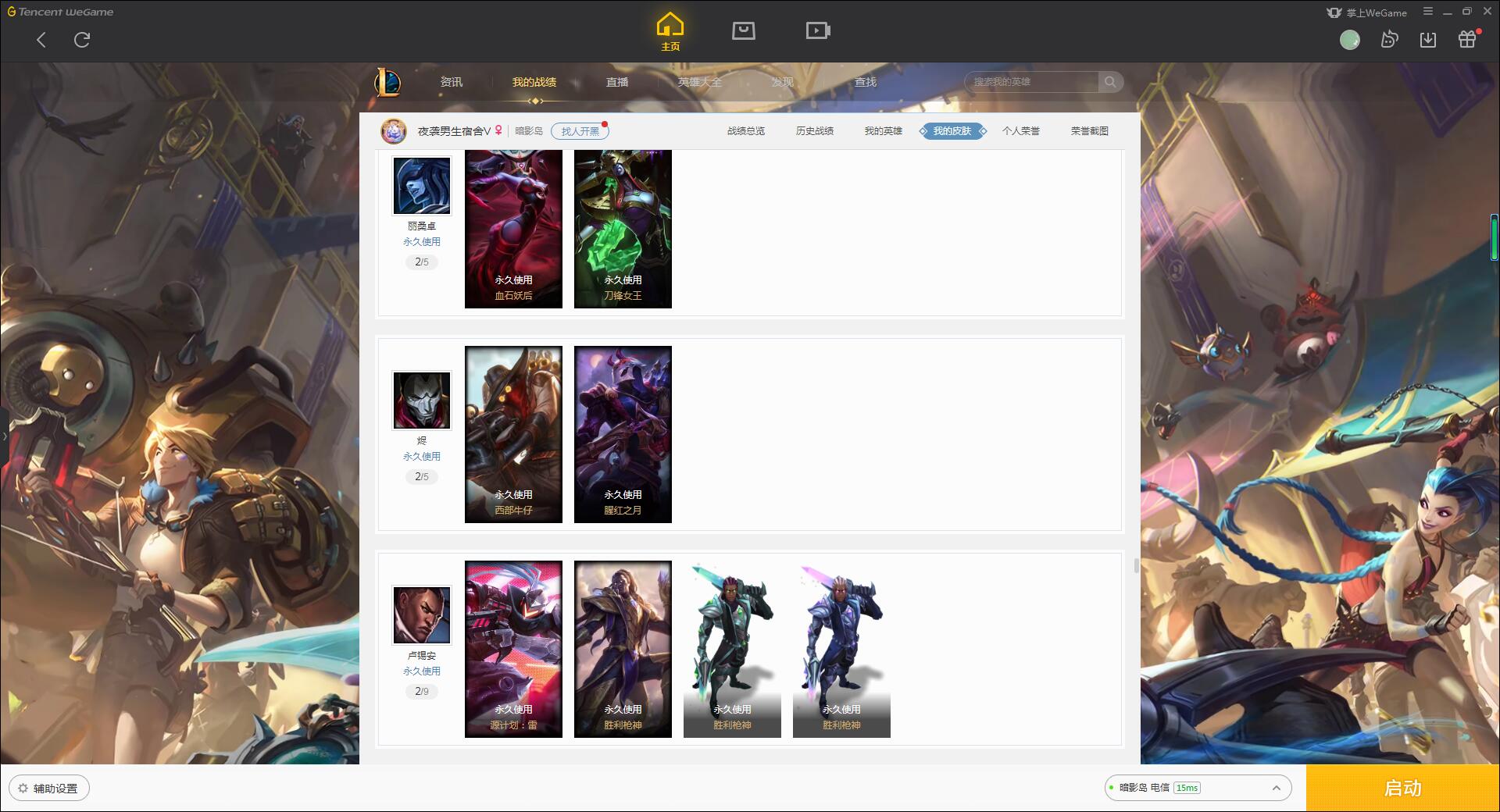This screenshot has height=812, width=1500.
Task: Open the video/live icon in top bar
Action: click(818, 30)
